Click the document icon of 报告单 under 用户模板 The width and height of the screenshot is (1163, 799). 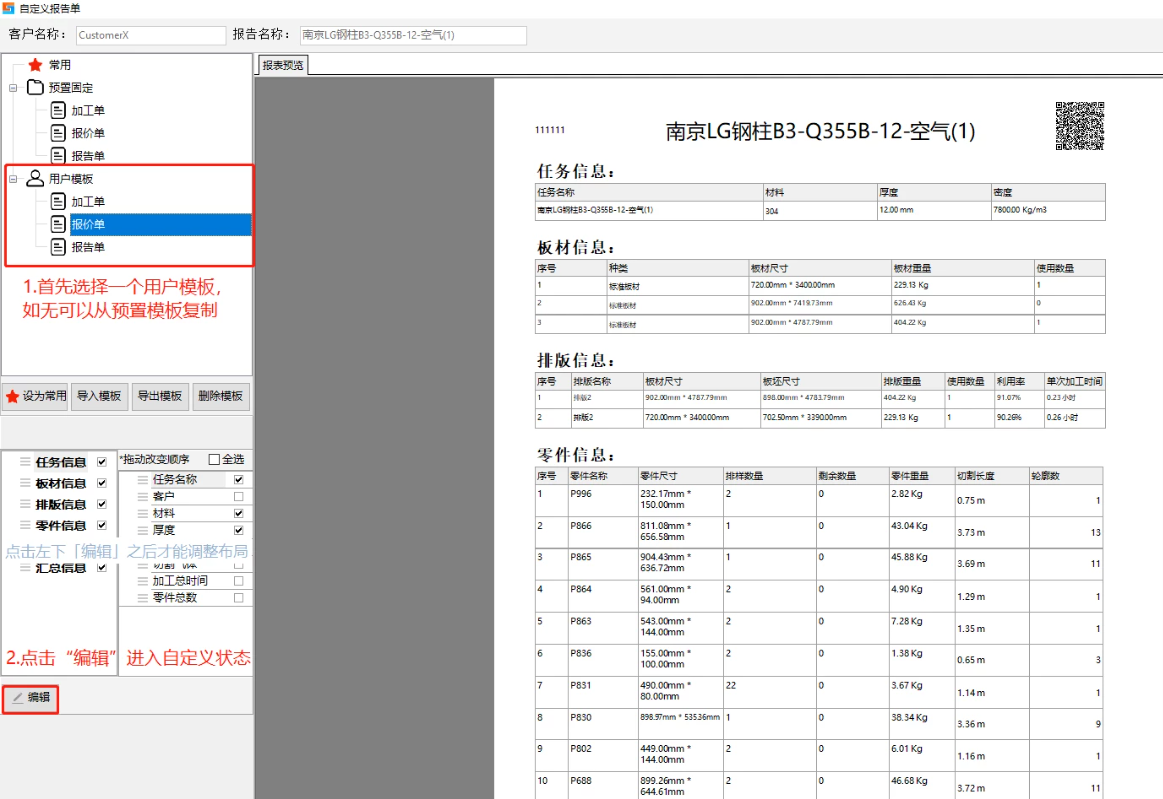[58, 247]
